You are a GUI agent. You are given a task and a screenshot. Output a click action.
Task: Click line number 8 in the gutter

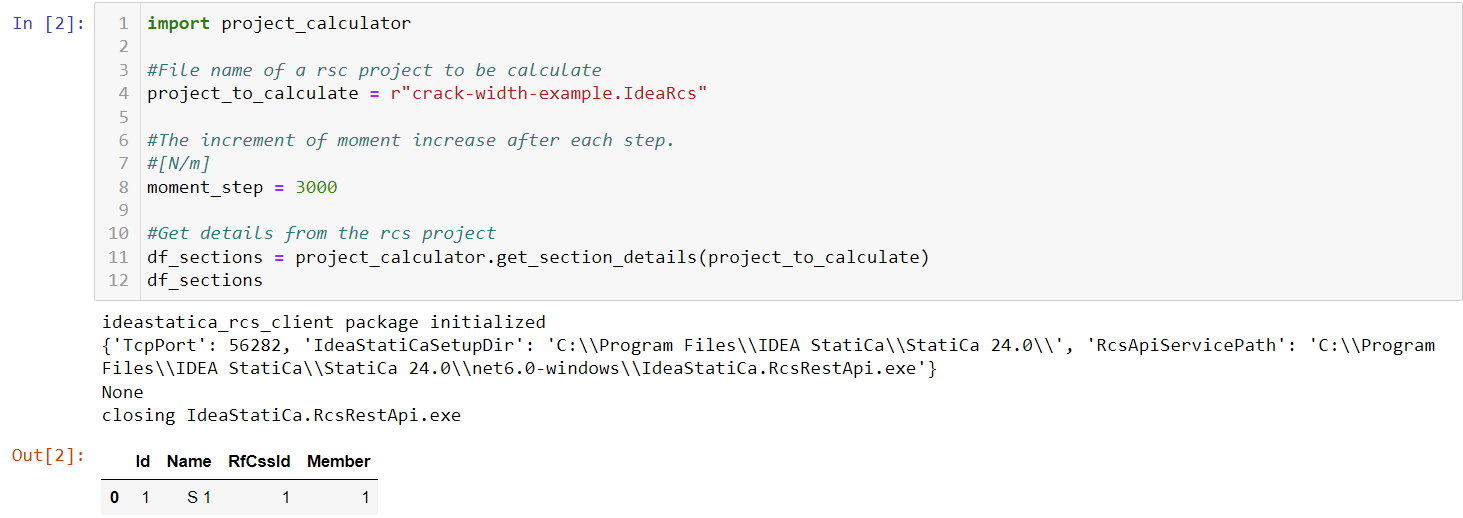(123, 187)
